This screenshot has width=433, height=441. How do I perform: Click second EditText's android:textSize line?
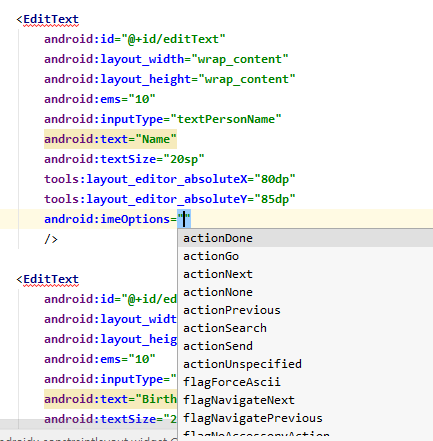pyautogui.click(x=110, y=419)
